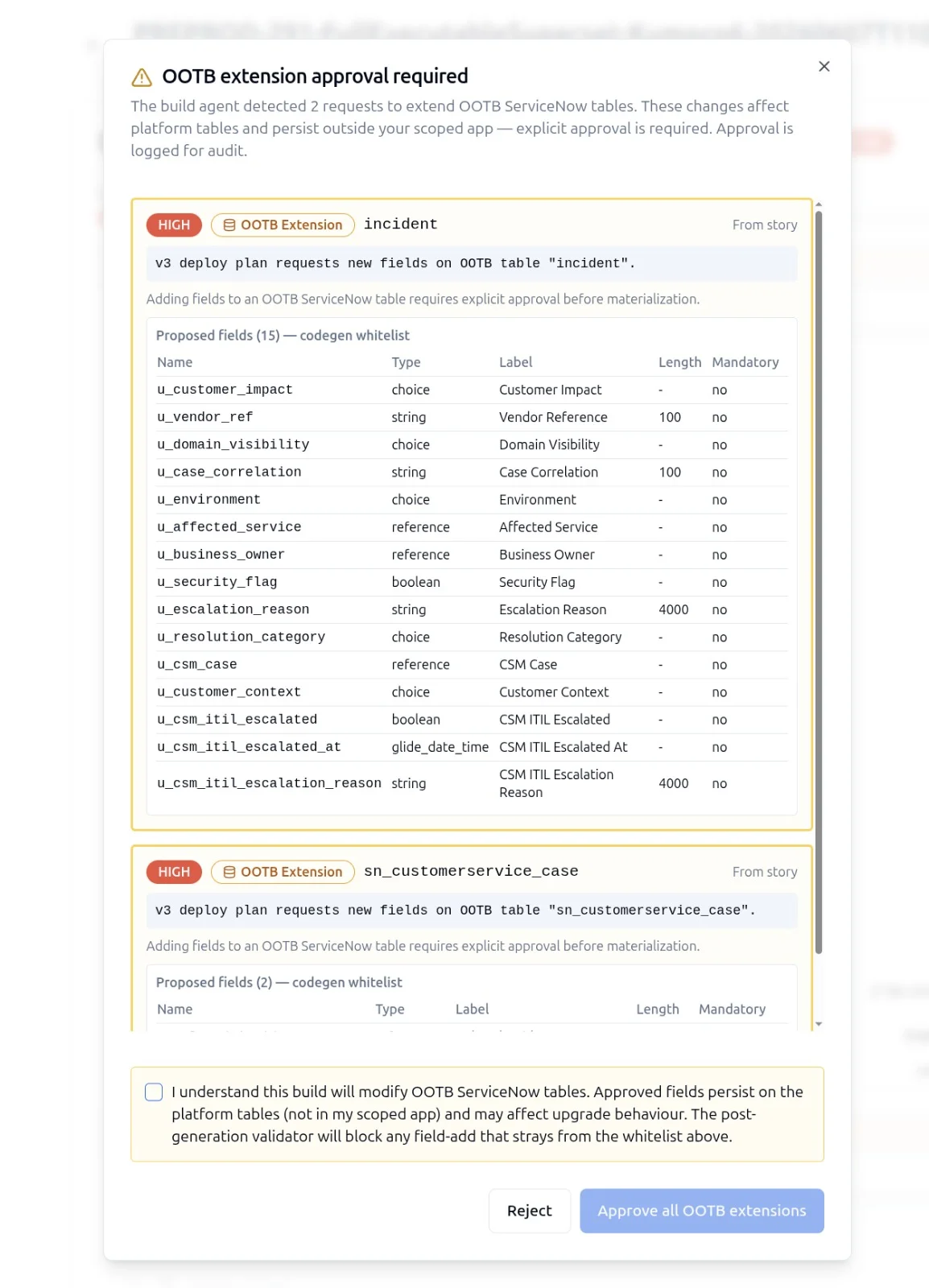Click the 'Business Owner' label cell
The width and height of the screenshot is (929, 1288).
click(547, 554)
